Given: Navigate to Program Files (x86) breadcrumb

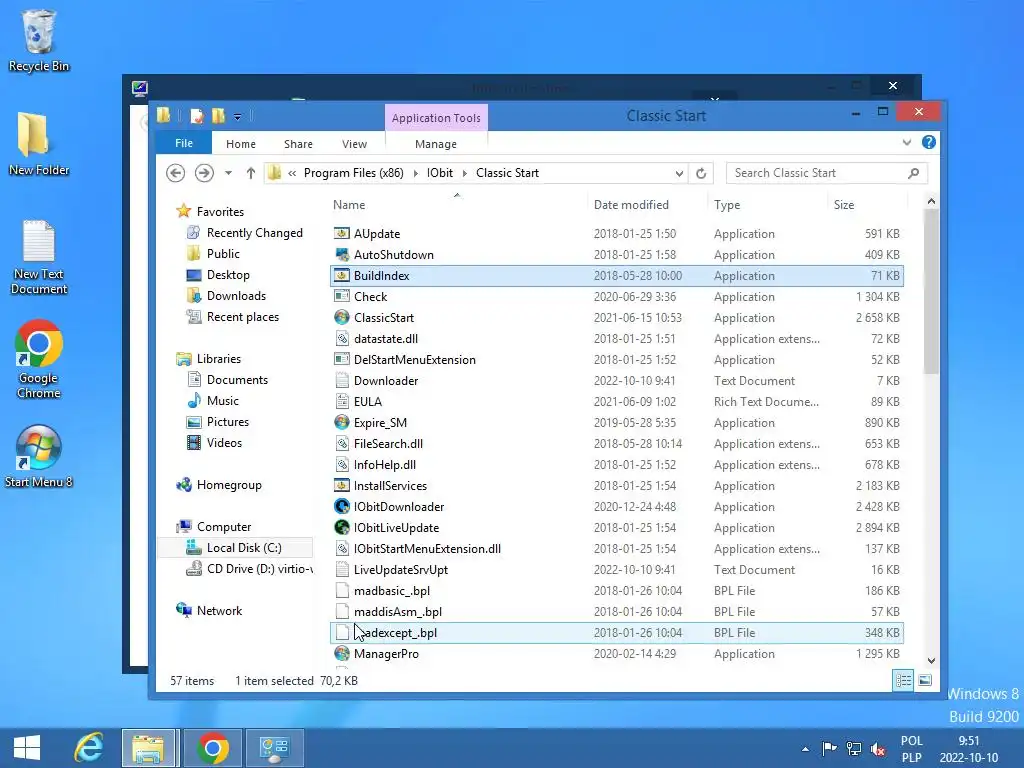Looking at the screenshot, I should pos(353,173).
